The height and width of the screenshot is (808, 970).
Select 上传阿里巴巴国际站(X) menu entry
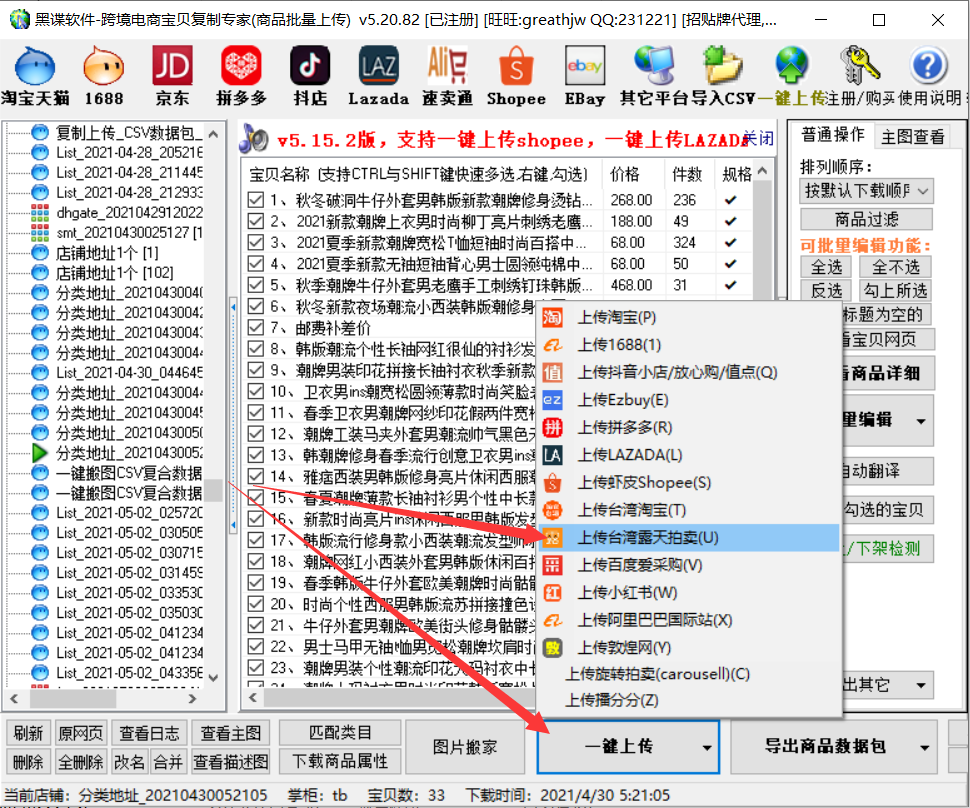pyautogui.click(x=689, y=620)
